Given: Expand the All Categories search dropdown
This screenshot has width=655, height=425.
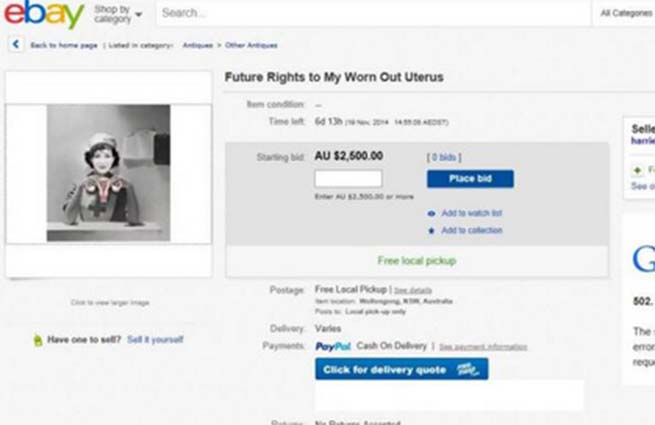Looking at the screenshot, I should click(626, 13).
